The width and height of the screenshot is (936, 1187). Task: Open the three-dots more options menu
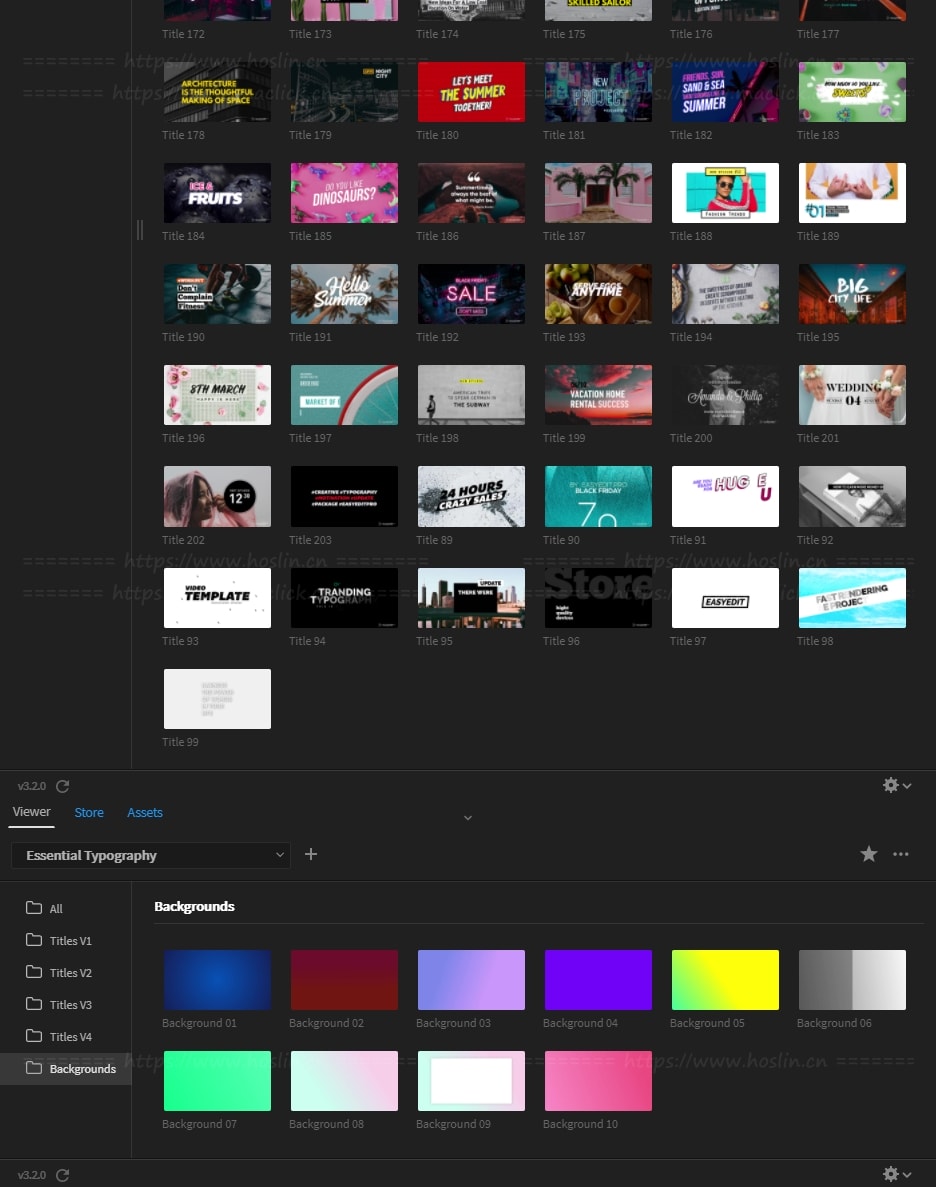pos(901,854)
